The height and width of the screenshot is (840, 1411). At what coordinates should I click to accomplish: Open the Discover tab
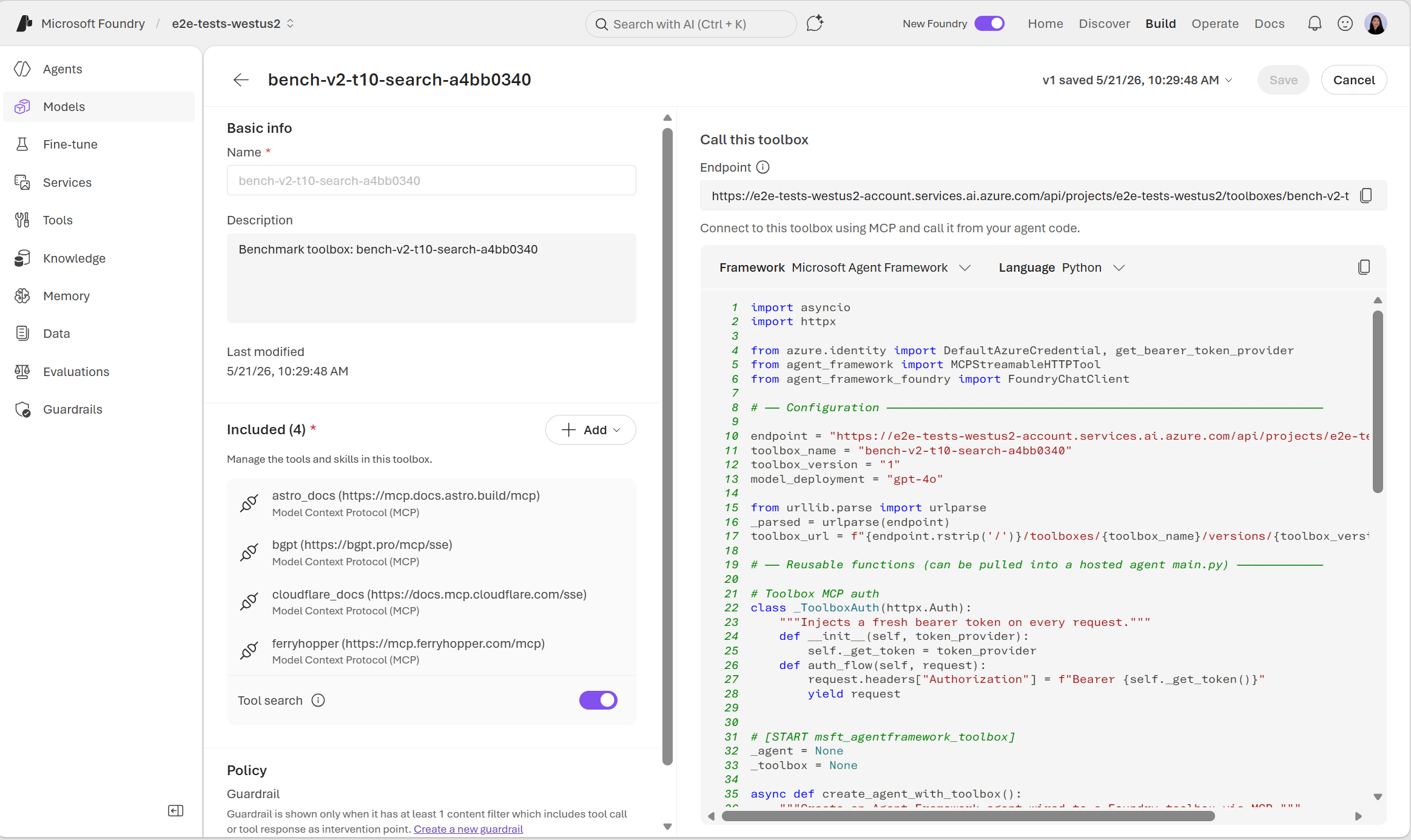1104,24
